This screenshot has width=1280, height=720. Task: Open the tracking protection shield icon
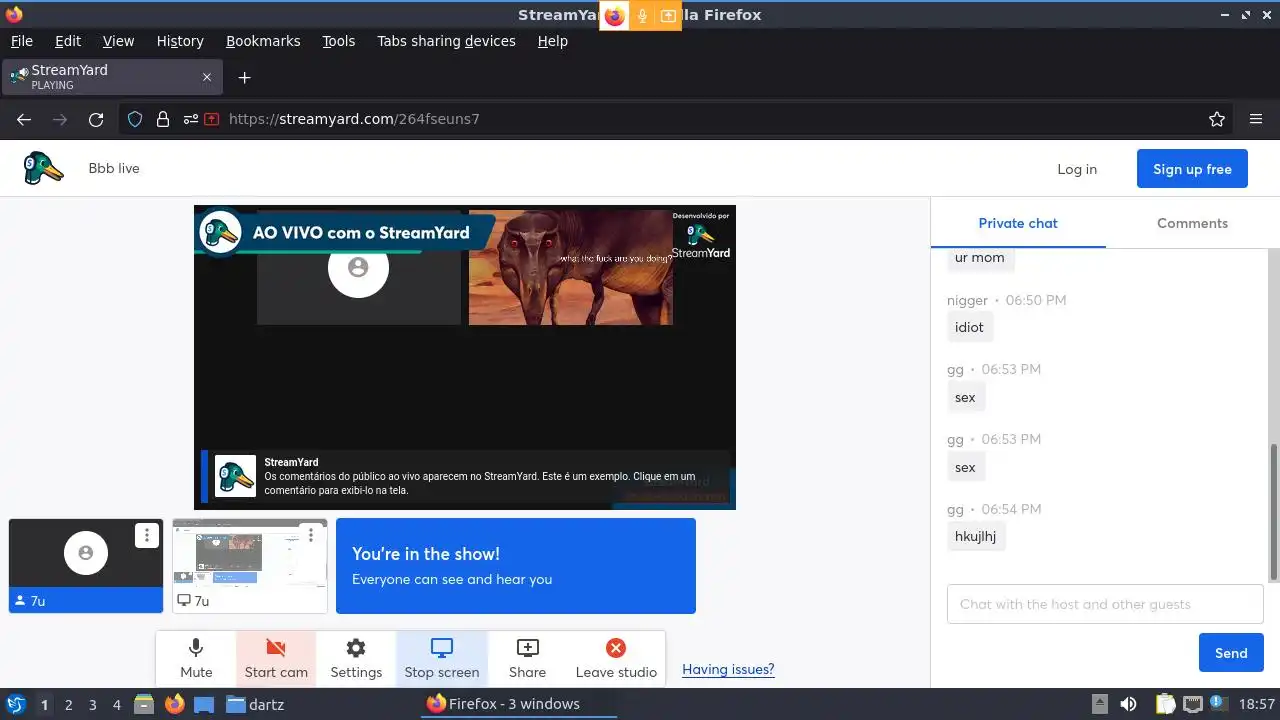pyautogui.click(x=135, y=119)
